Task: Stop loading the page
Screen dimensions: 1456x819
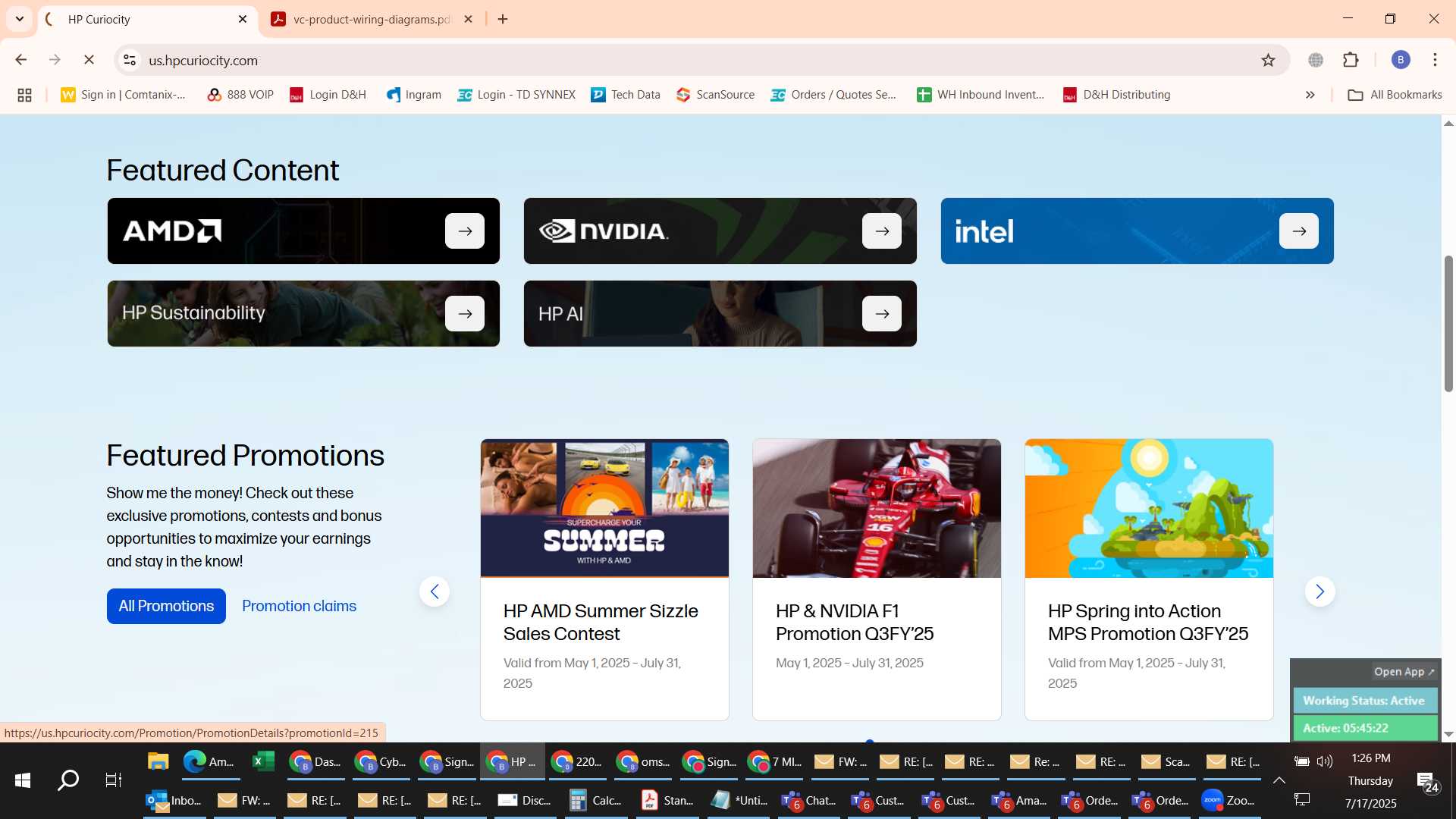Action: click(x=89, y=60)
